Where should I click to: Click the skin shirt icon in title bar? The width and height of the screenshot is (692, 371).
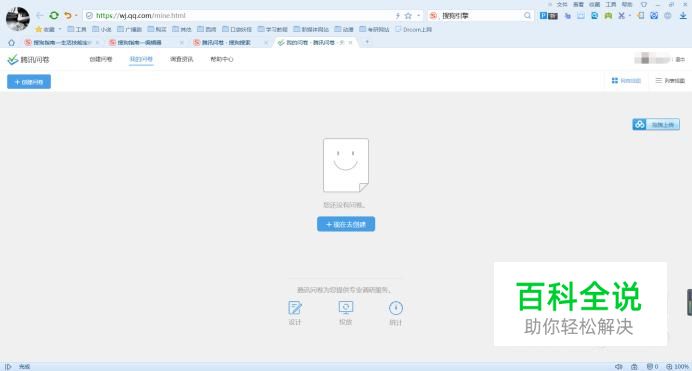click(644, 4)
